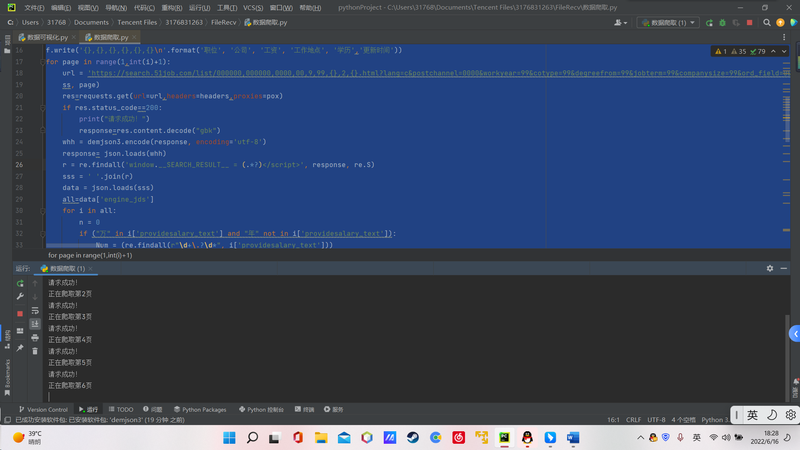
Task: Click the UTF-8 encoding in status bar
Action: [x=657, y=420]
